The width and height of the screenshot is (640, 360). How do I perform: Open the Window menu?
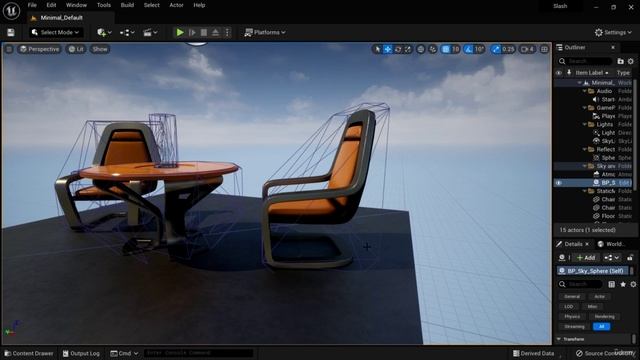click(x=76, y=5)
